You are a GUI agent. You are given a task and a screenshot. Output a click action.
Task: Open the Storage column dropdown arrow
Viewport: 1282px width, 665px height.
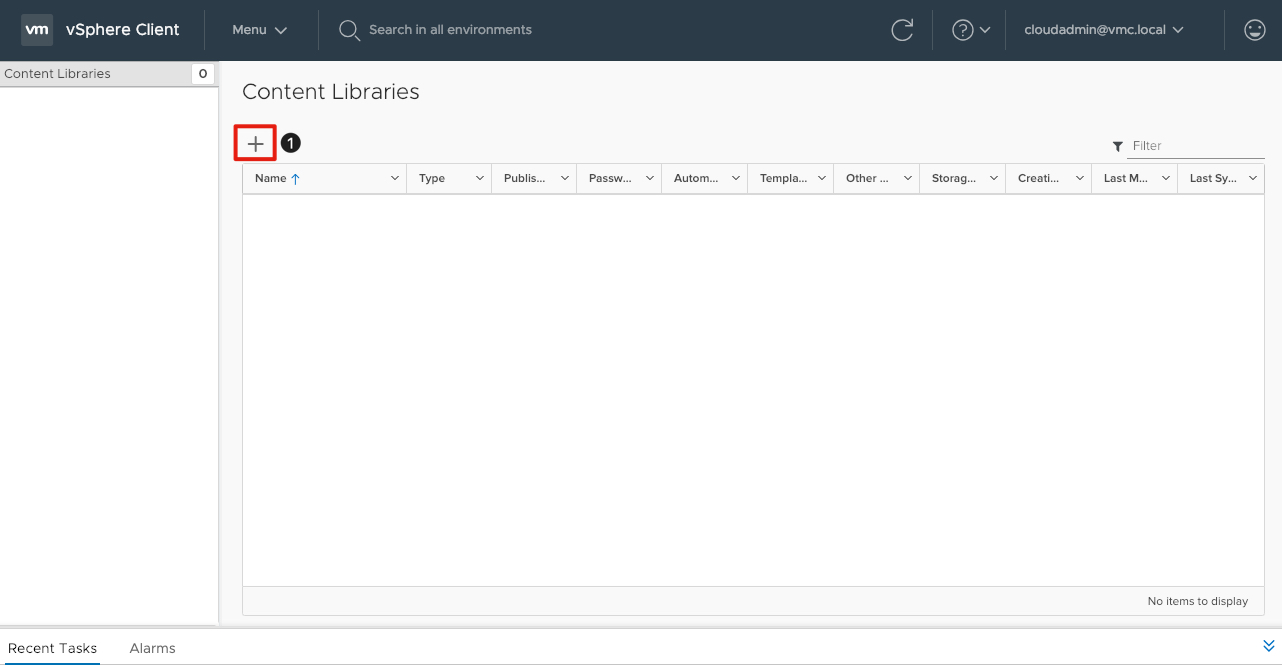pyautogui.click(x=994, y=179)
